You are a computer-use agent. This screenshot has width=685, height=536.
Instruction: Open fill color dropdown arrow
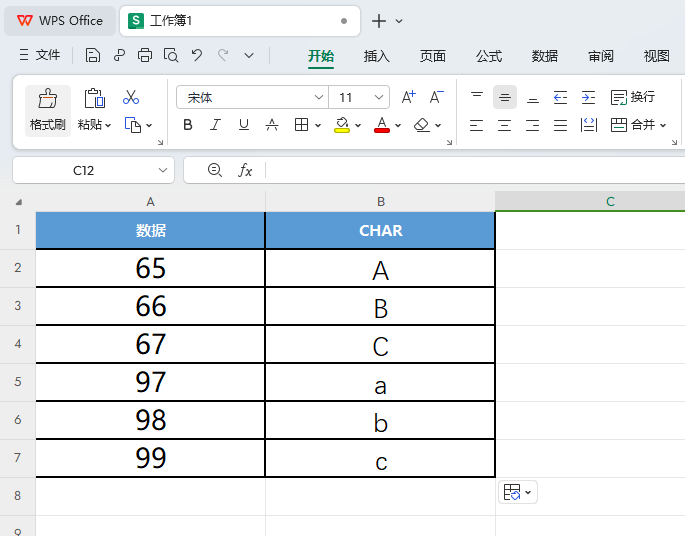(x=358, y=126)
